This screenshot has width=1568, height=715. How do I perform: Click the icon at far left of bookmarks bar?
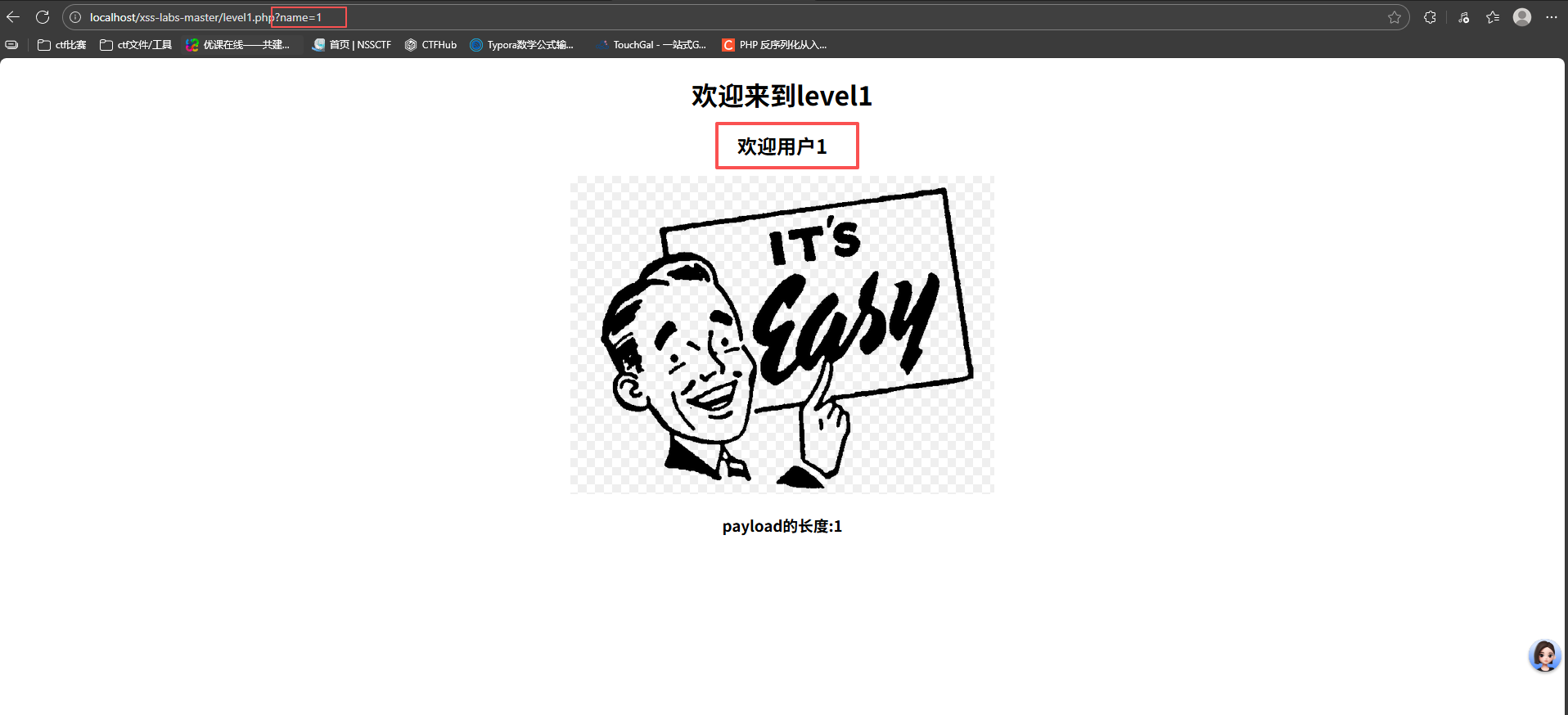[11, 45]
